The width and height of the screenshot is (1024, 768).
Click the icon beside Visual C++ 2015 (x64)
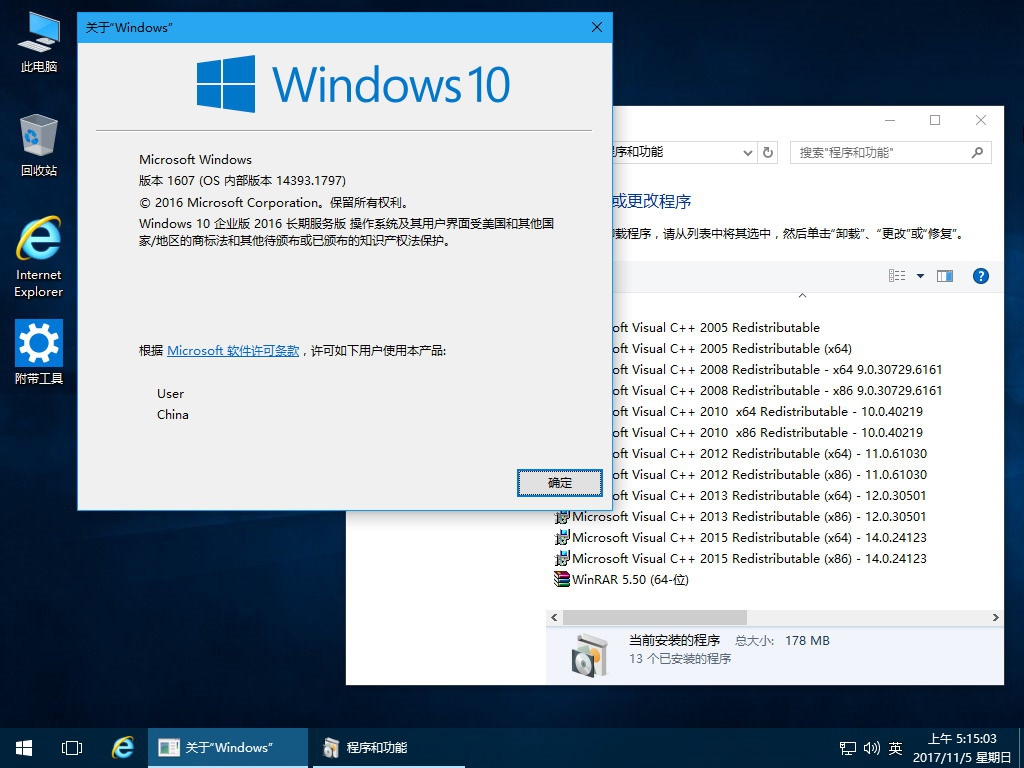coord(562,537)
